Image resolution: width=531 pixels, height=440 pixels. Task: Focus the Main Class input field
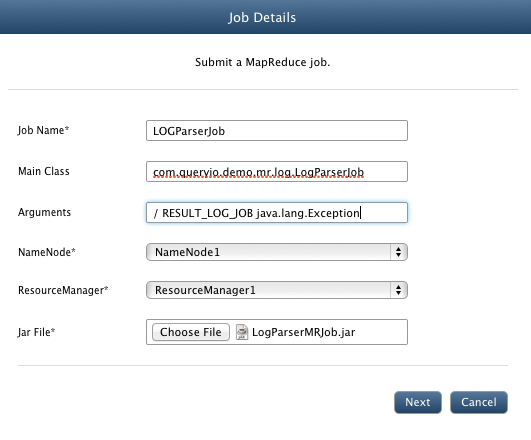tap(277, 171)
